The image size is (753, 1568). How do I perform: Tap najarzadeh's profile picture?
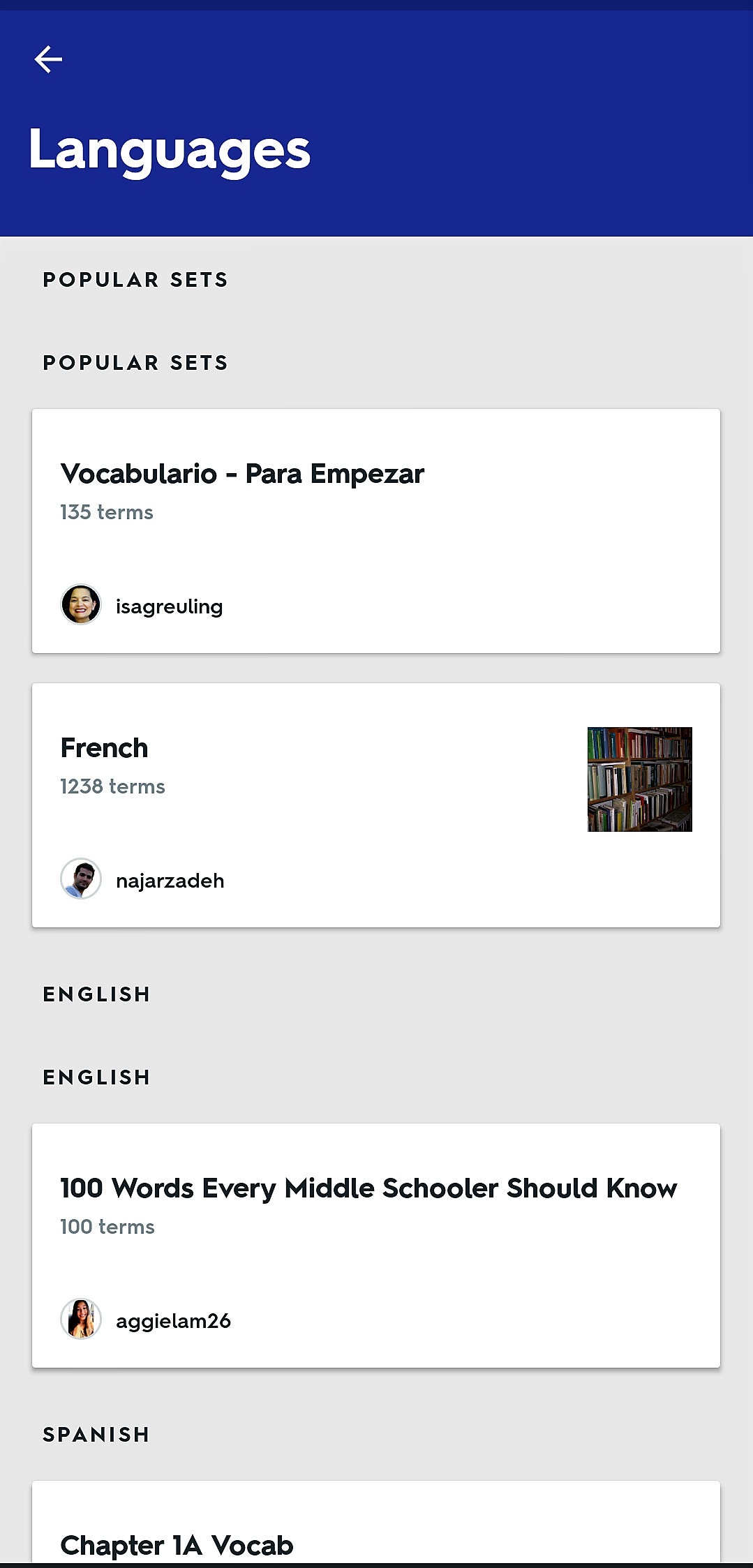pos(81,880)
